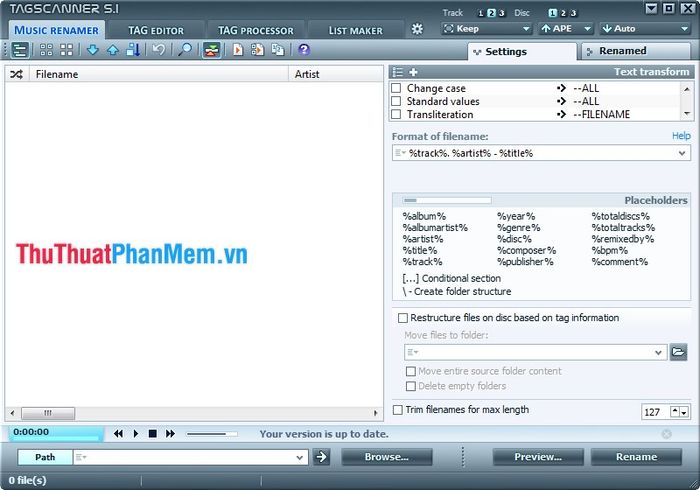Select Track number format 3

(501, 13)
